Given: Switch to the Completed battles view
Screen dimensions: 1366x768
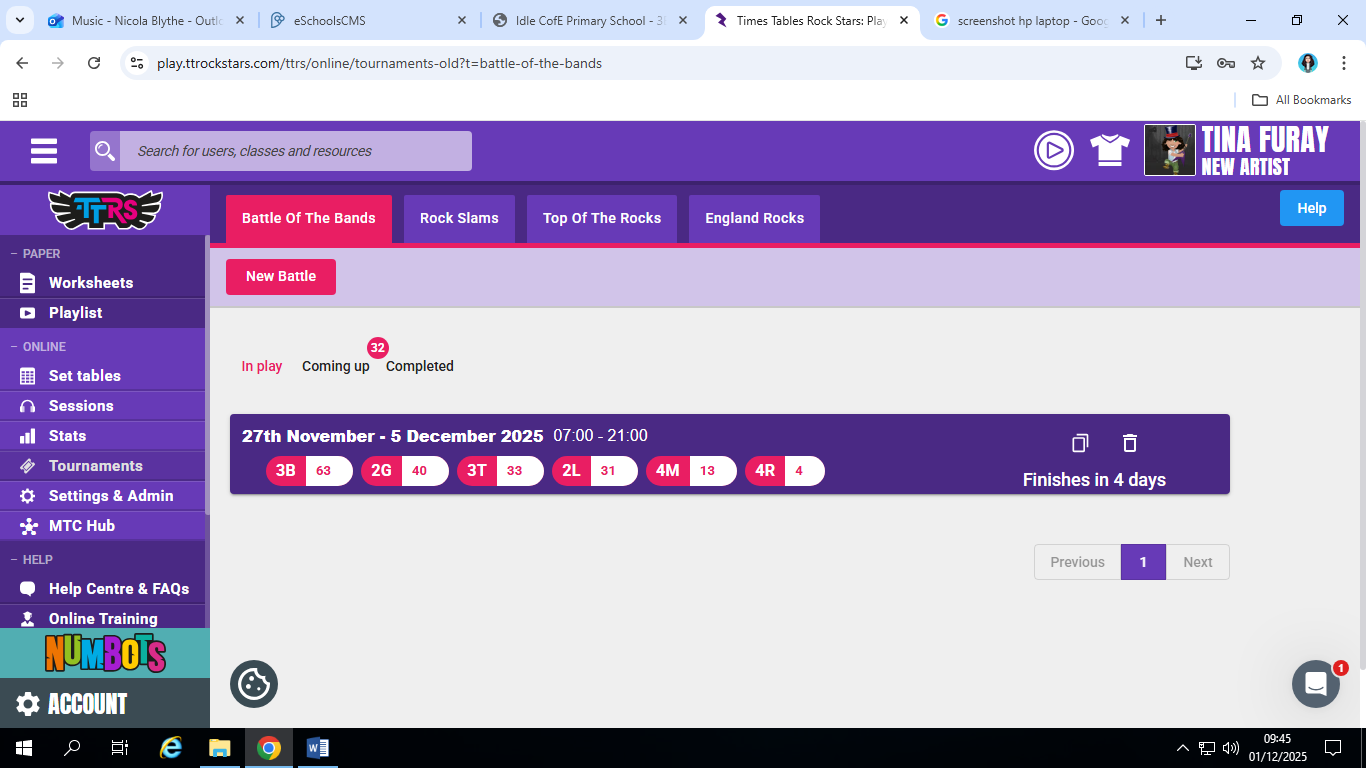Looking at the screenshot, I should tap(420, 366).
